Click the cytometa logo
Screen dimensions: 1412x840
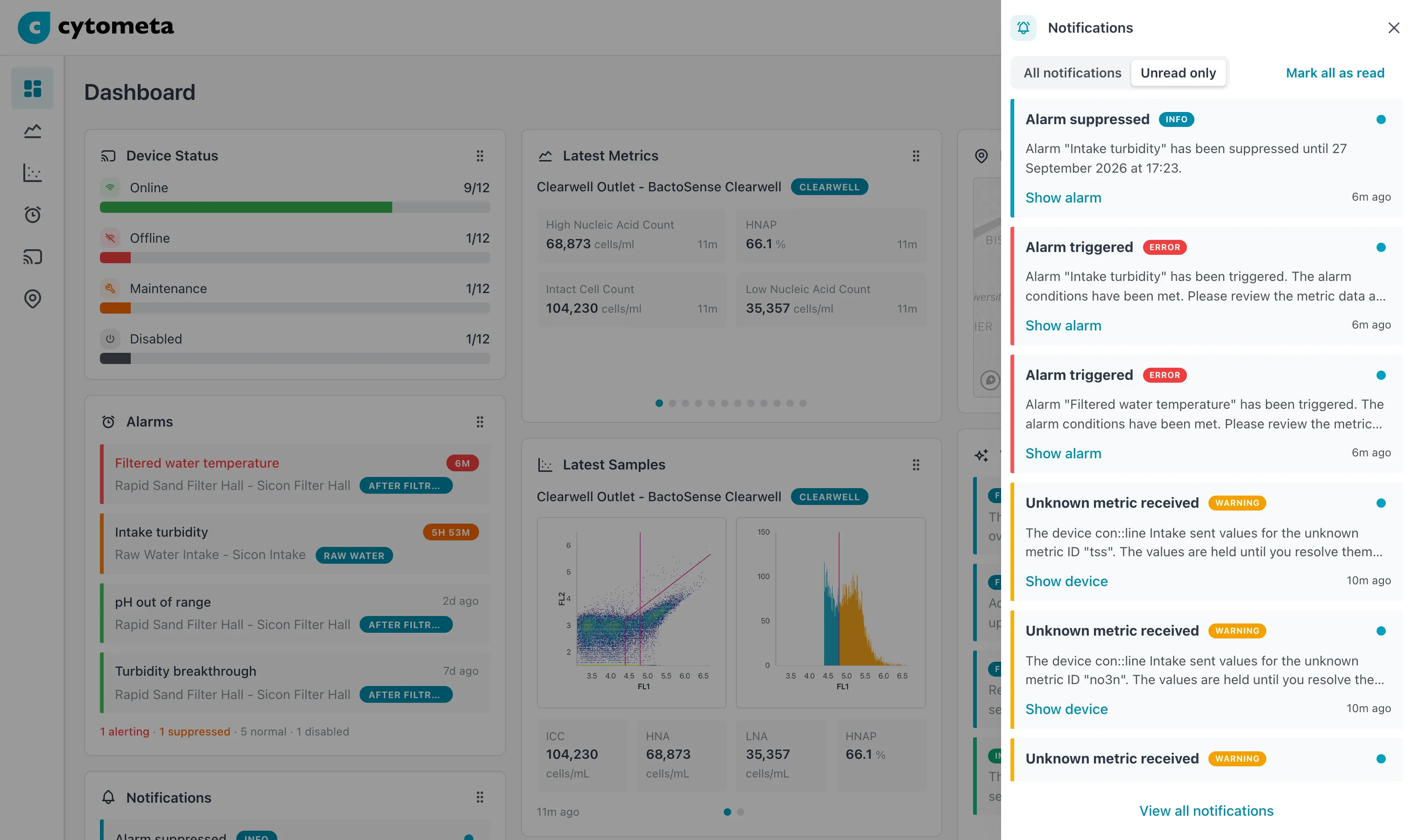(96, 27)
